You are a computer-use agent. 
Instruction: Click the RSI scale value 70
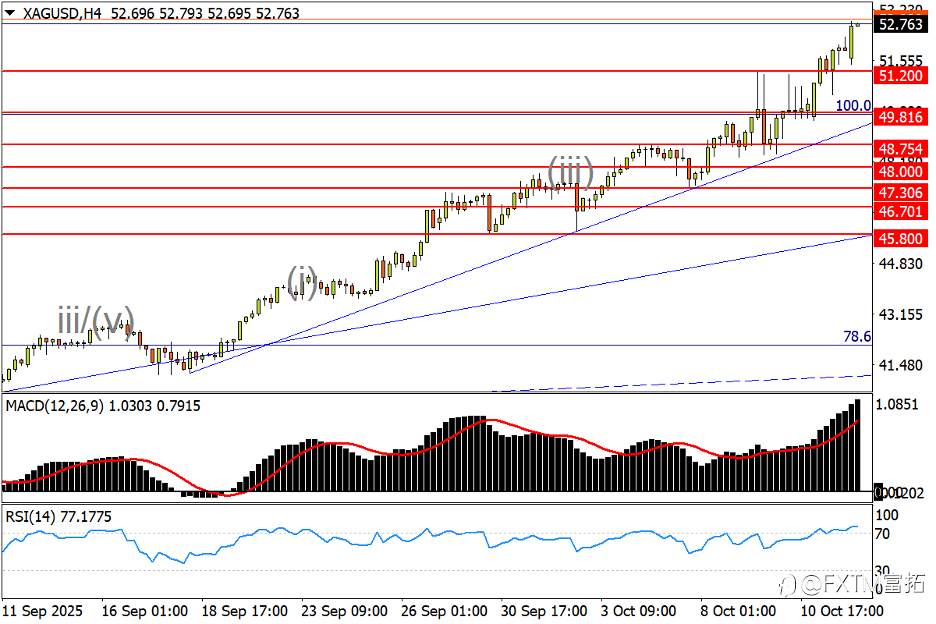[882, 534]
